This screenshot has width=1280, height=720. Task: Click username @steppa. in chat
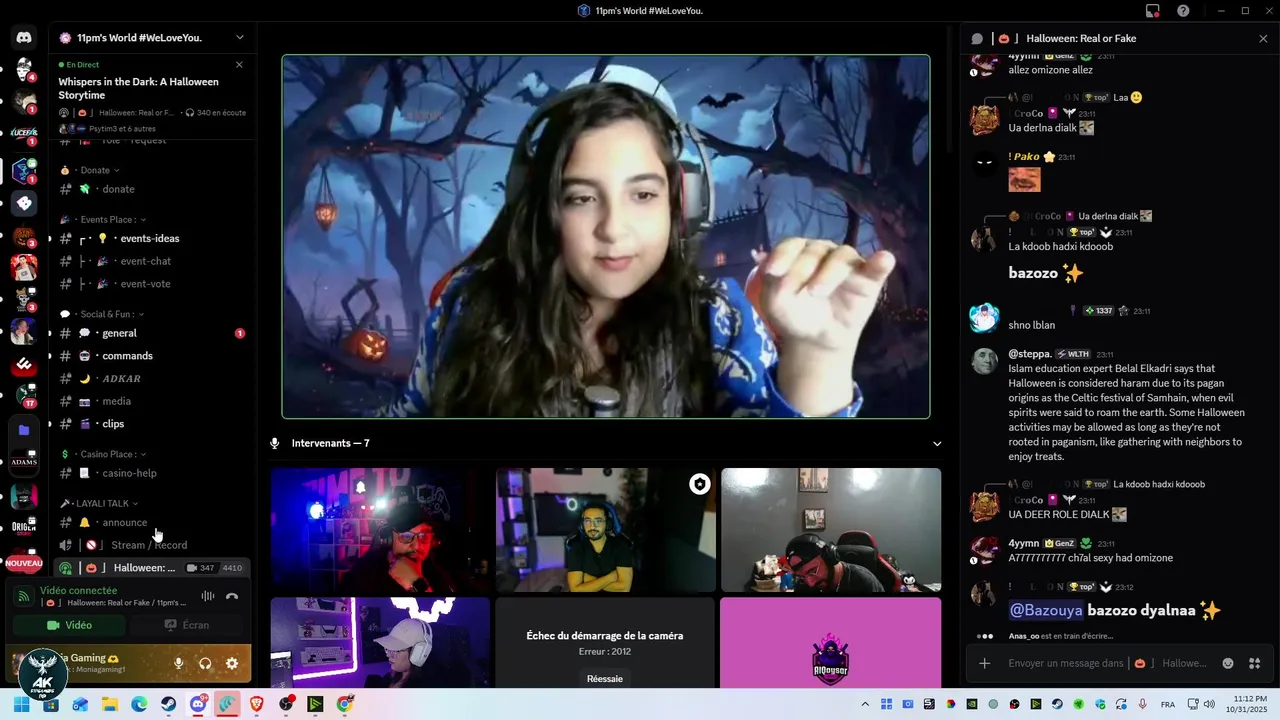[x=1029, y=354]
